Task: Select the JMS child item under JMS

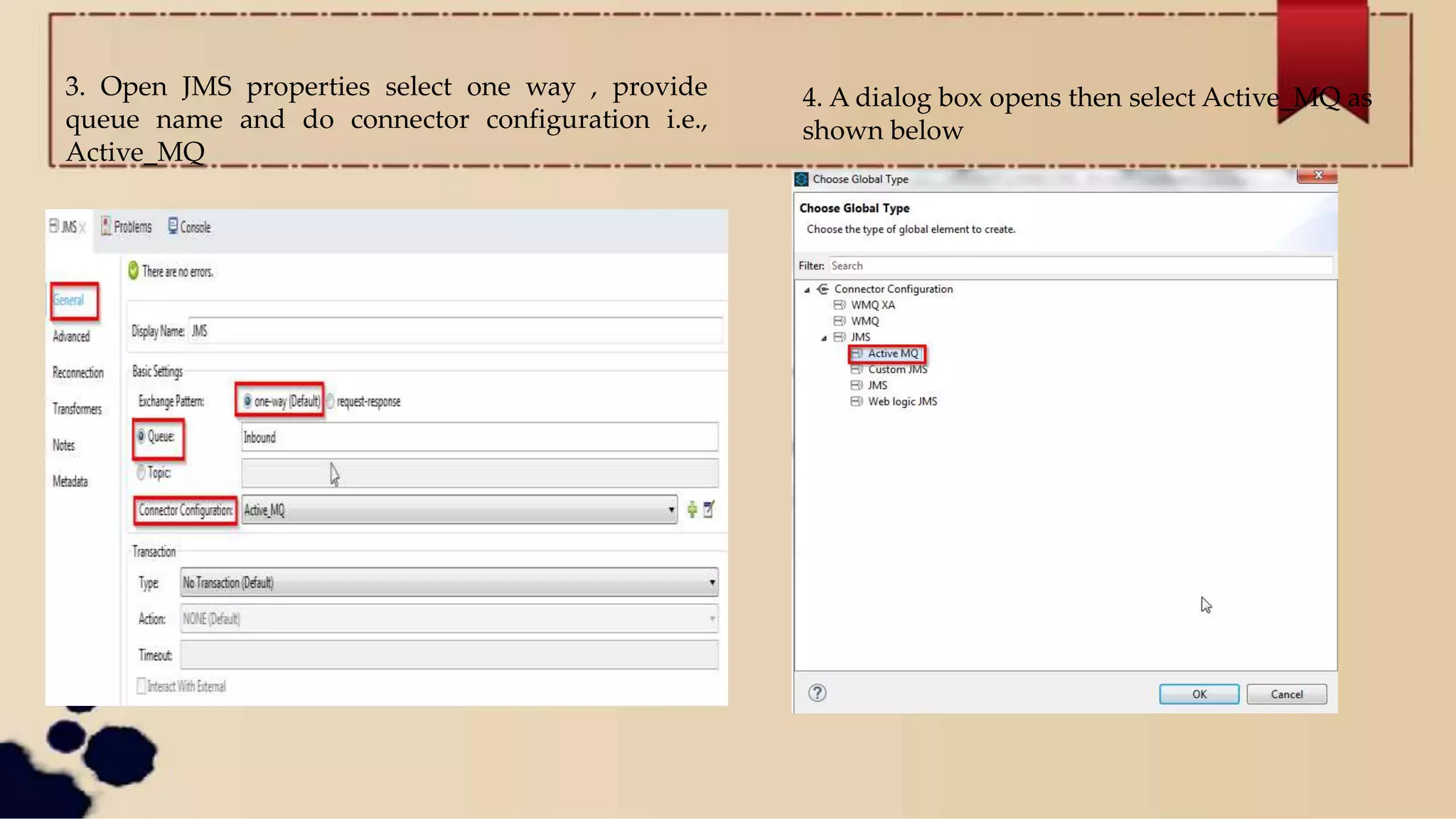Action: pos(877,385)
